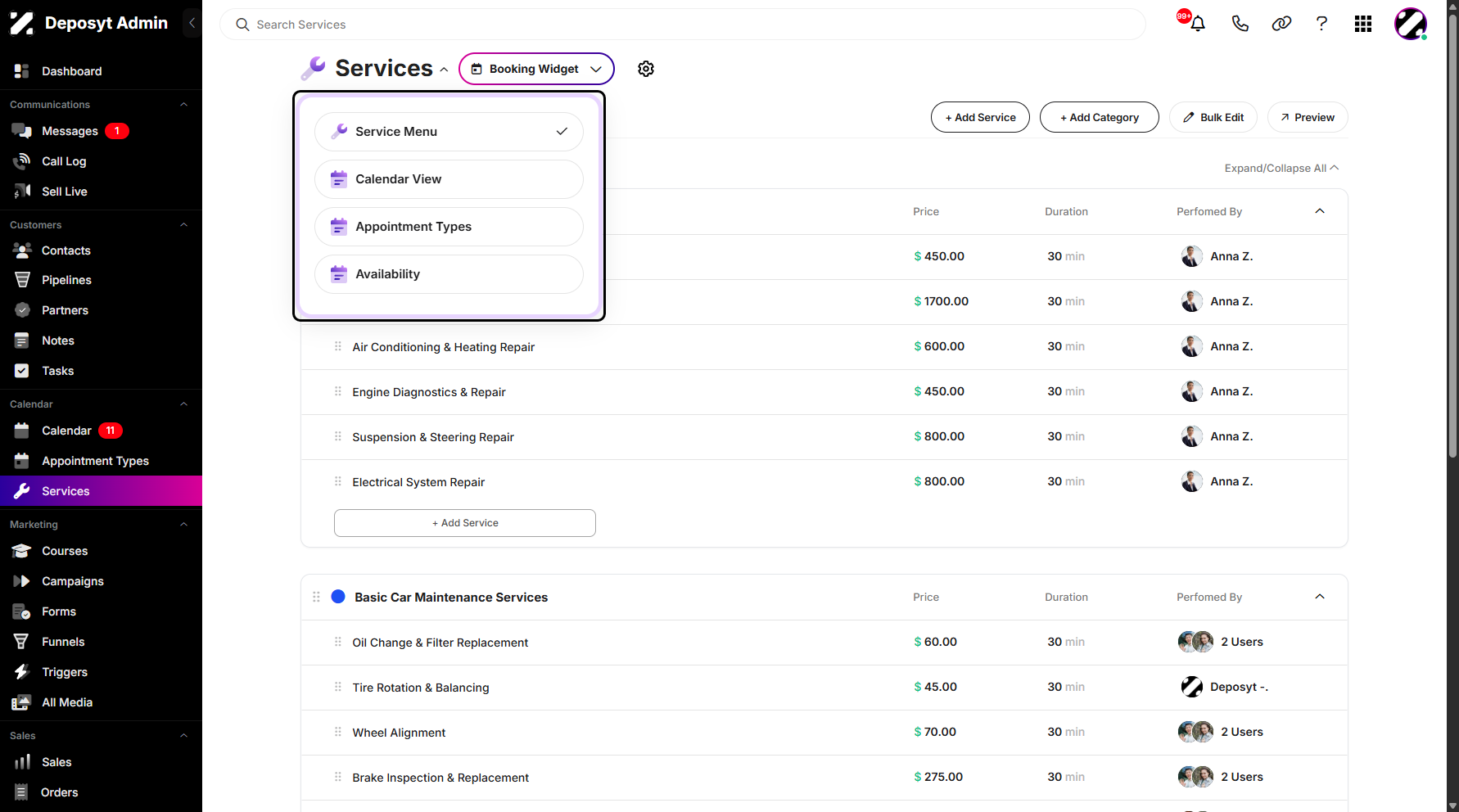Collapse the Services title dropdown arrow
Image resolution: width=1459 pixels, height=812 pixels.
(x=444, y=70)
